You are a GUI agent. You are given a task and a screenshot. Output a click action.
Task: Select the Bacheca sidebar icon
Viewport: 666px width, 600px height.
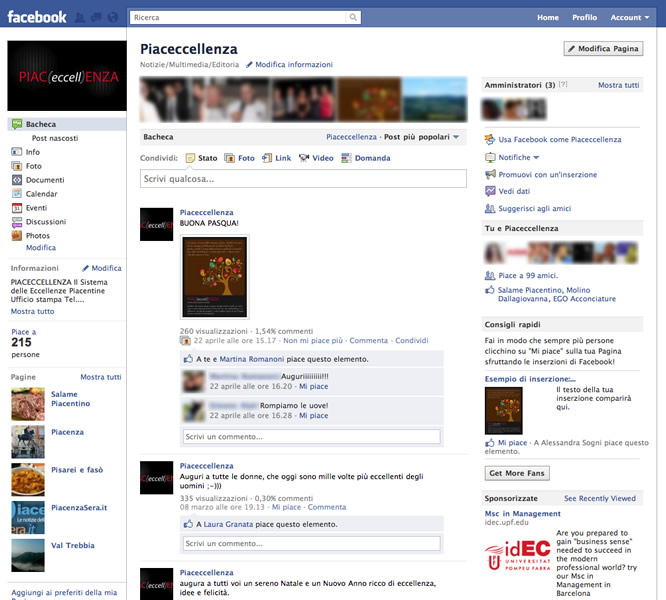coord(17,124)
